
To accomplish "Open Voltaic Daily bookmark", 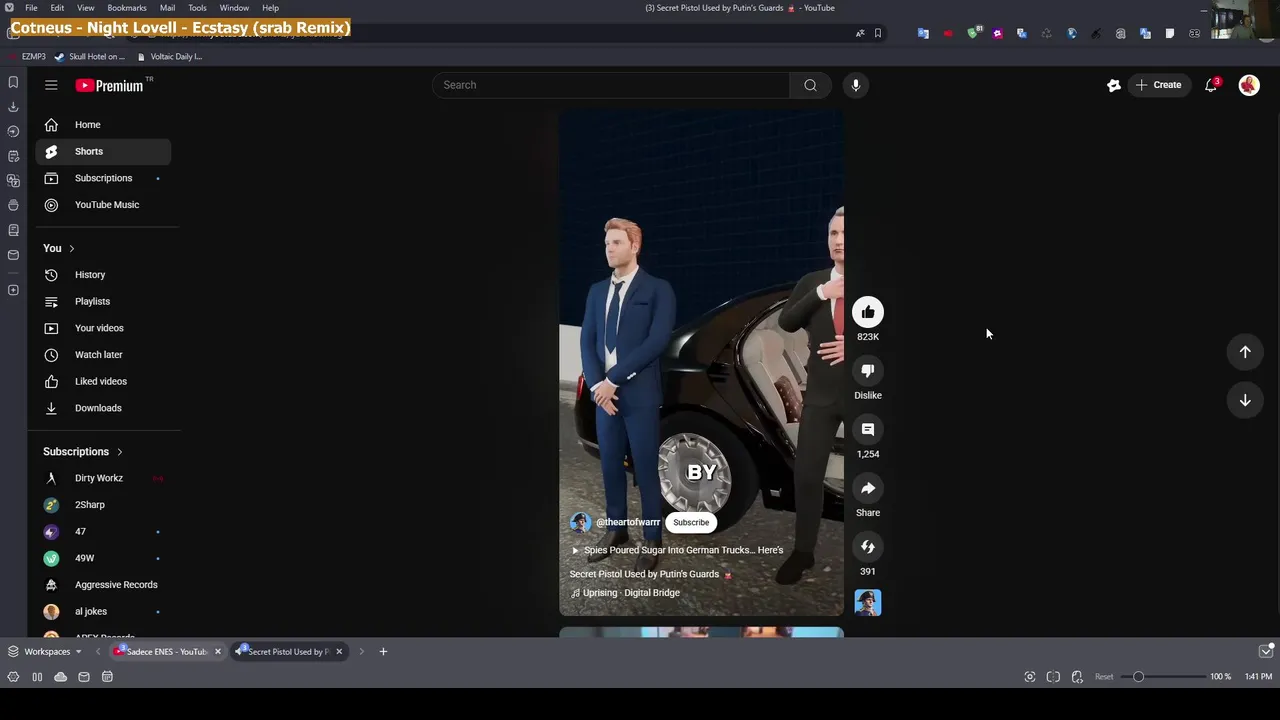I will [x=169, y=57].
